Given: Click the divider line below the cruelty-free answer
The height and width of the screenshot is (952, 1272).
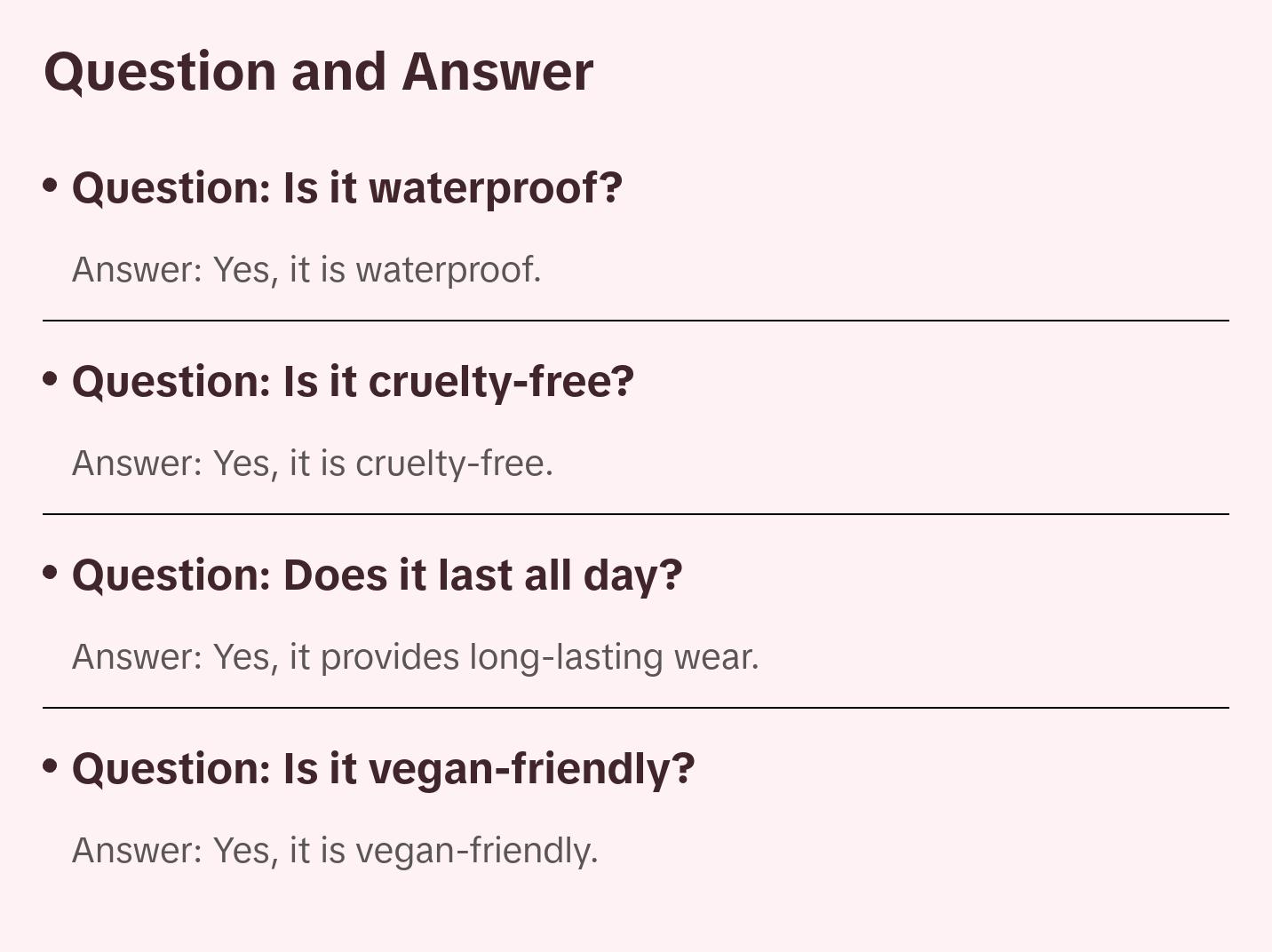Looking at the screenshot, I should [636, 514].
